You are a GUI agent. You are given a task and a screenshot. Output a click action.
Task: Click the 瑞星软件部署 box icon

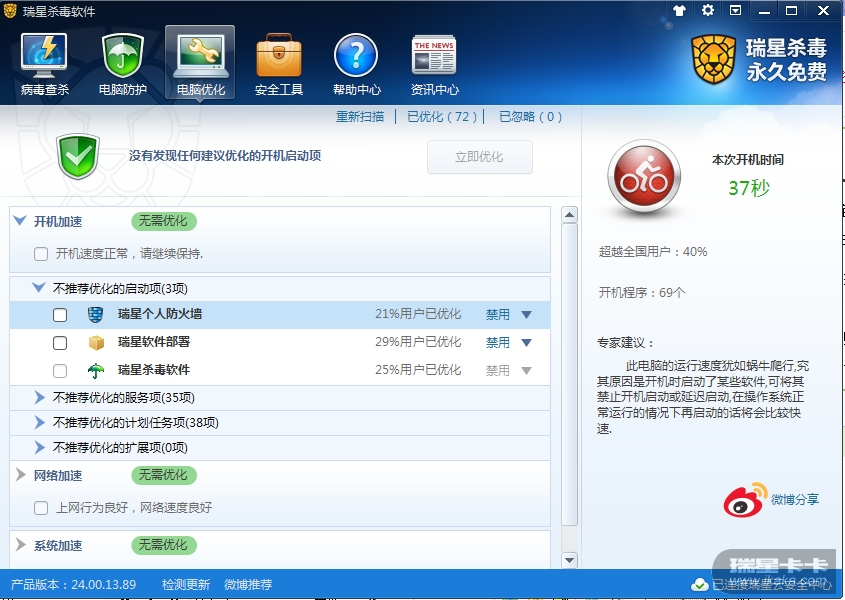96,342
